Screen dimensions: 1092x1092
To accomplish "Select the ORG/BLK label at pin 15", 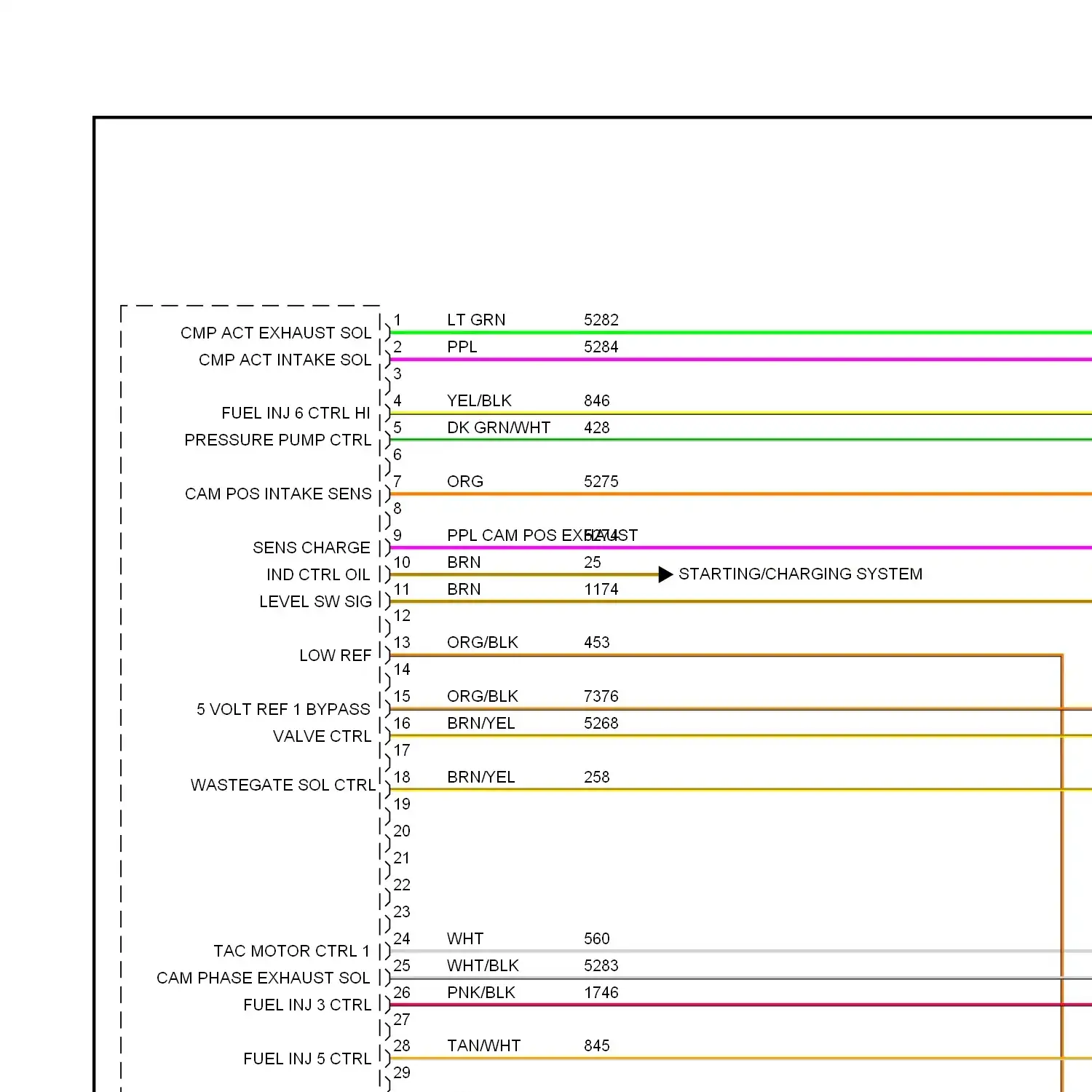I will click(483, 697).
